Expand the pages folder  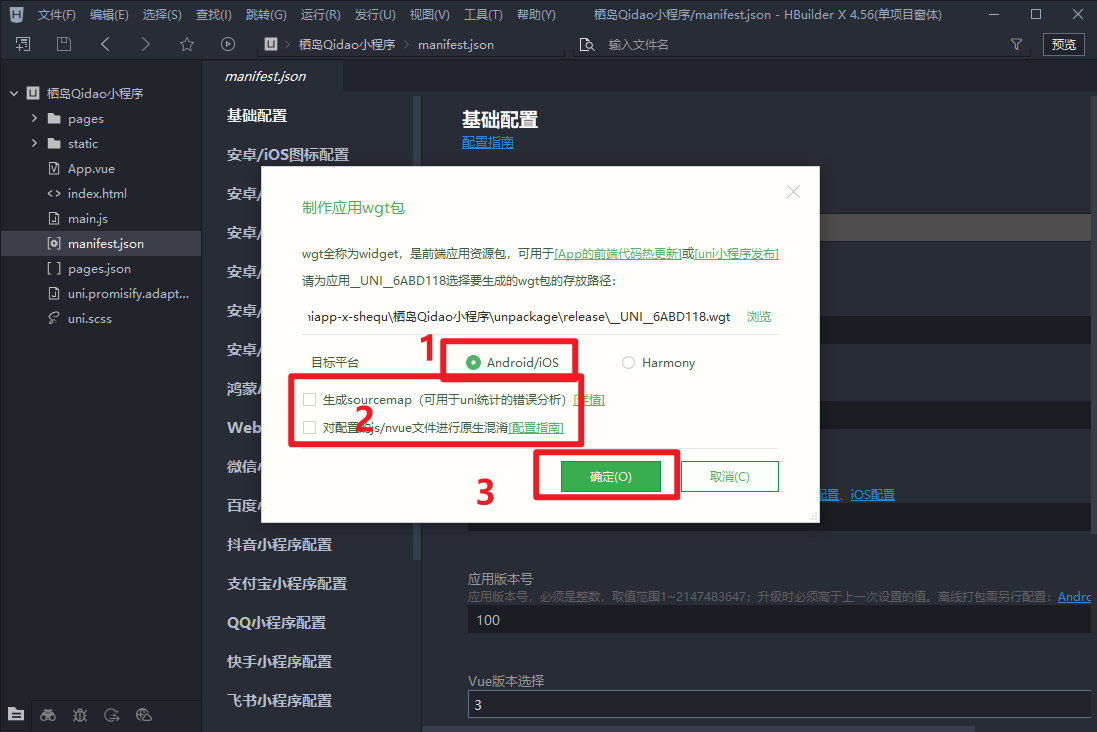click(34, 118)
